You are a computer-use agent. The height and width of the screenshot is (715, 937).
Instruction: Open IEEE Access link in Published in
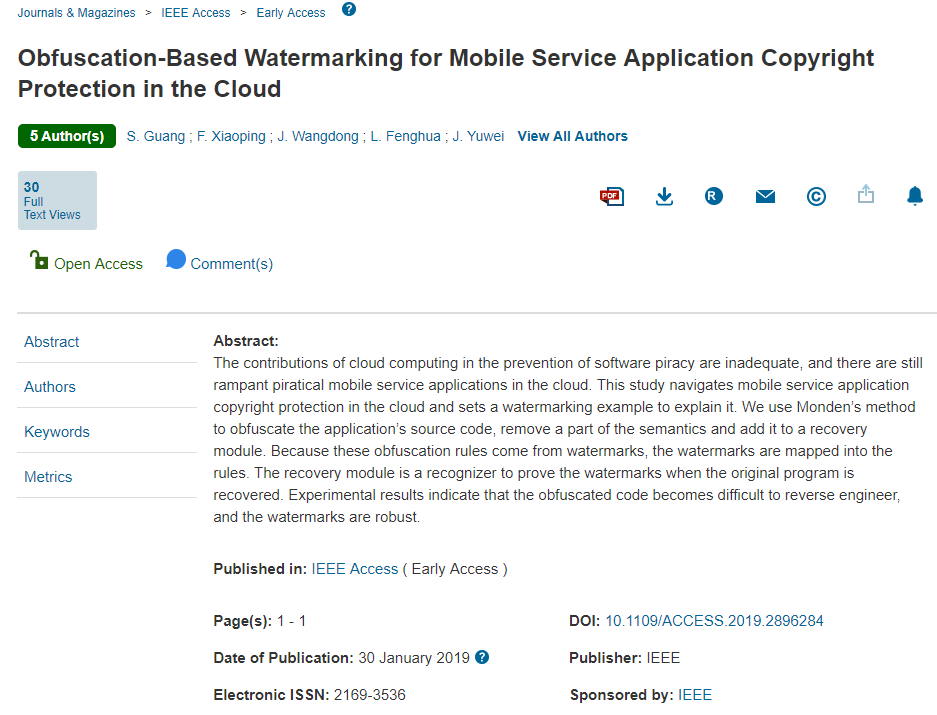(x=355, y=569)
